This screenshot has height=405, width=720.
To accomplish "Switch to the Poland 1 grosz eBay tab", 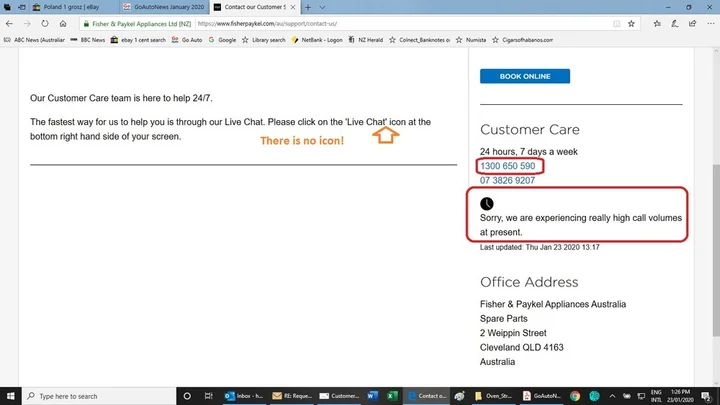I will pos(58,5).
